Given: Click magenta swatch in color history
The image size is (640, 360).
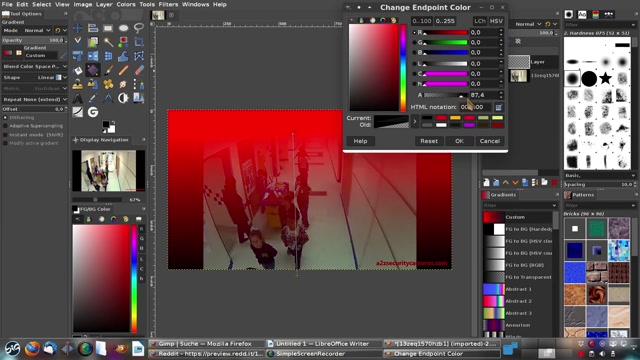Looking at the screenshot, I should pyautogui.click(x=469, y=125).
